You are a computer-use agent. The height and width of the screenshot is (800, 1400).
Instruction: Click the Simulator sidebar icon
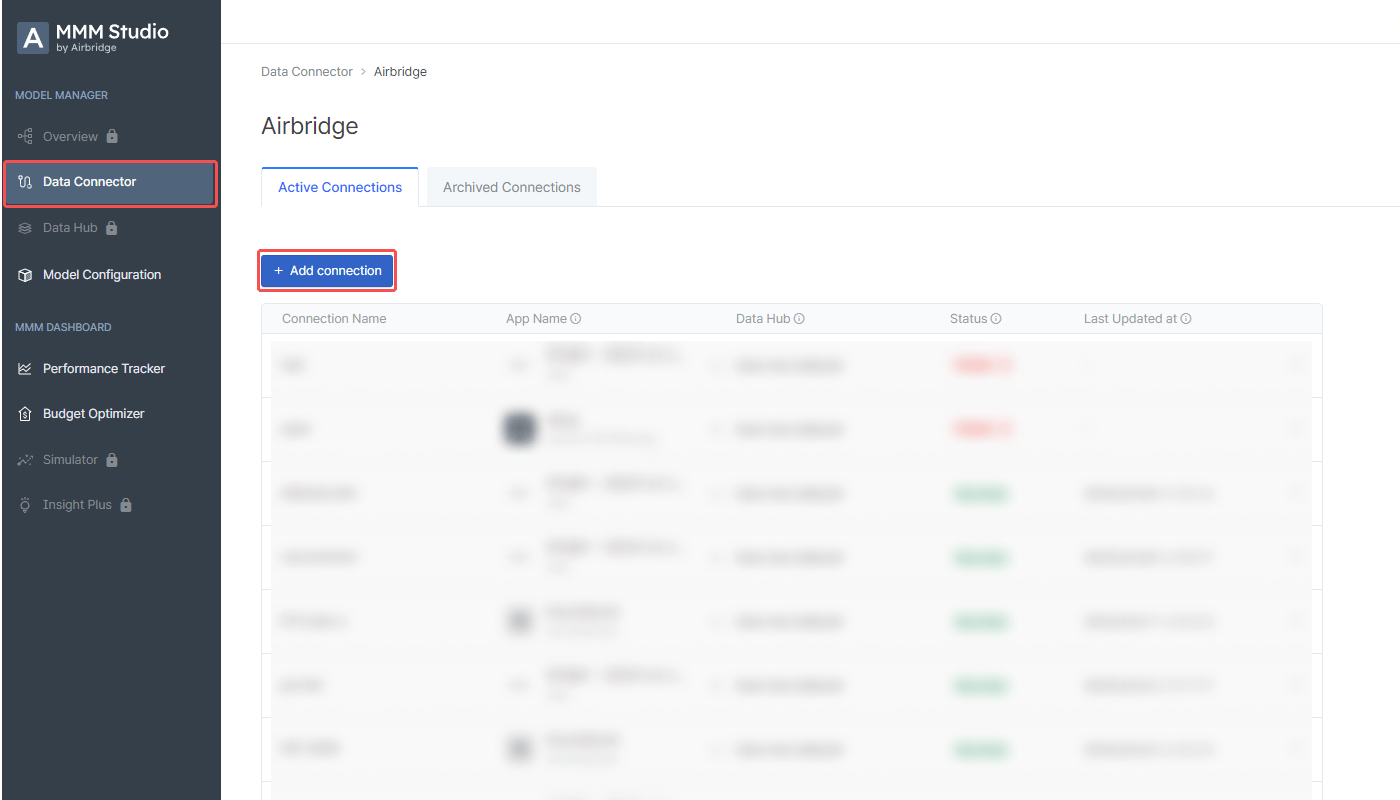point(26,460)
